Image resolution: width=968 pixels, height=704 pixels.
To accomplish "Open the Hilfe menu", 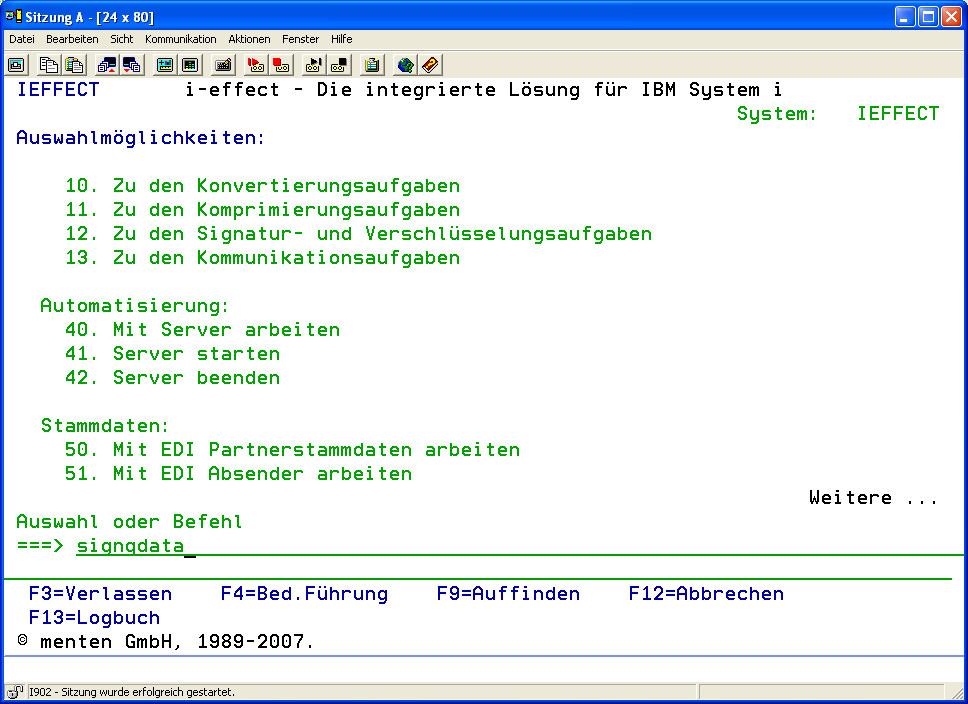I will point(341,39).
